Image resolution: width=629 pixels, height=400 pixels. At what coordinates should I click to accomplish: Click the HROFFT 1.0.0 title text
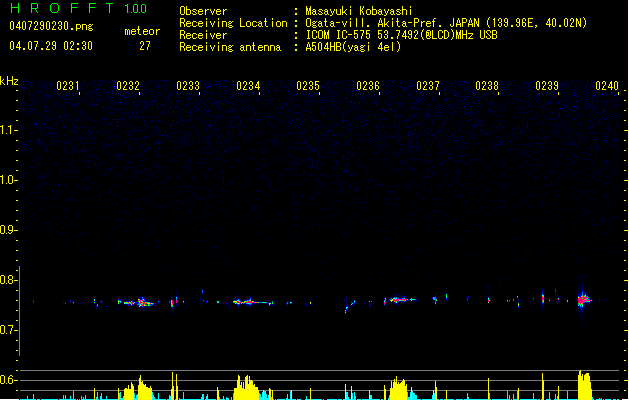coord(79,8)
